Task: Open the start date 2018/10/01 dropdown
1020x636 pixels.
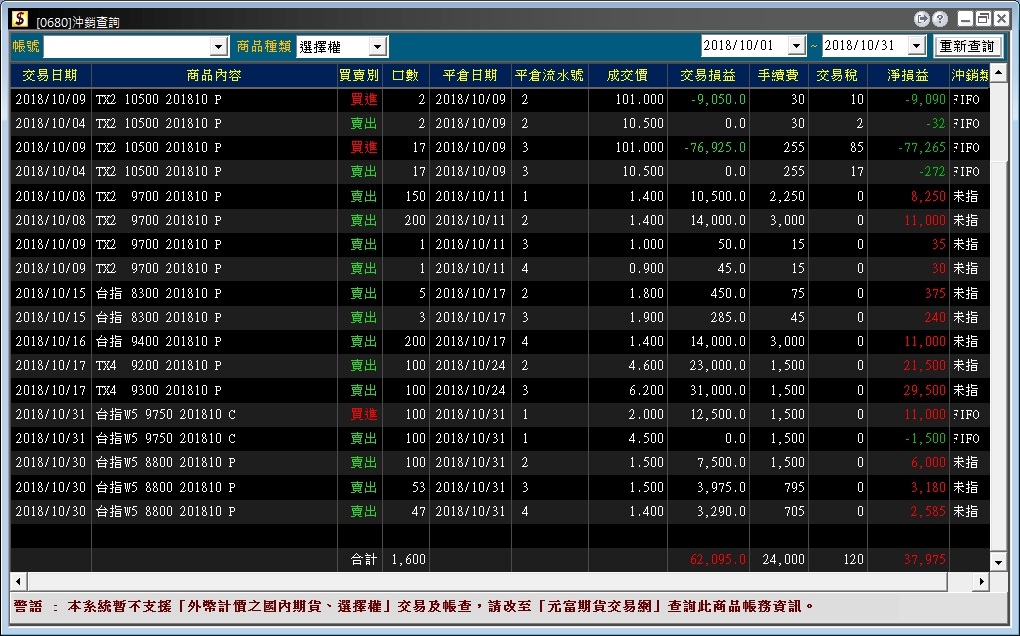Action: tap(797, 46)
